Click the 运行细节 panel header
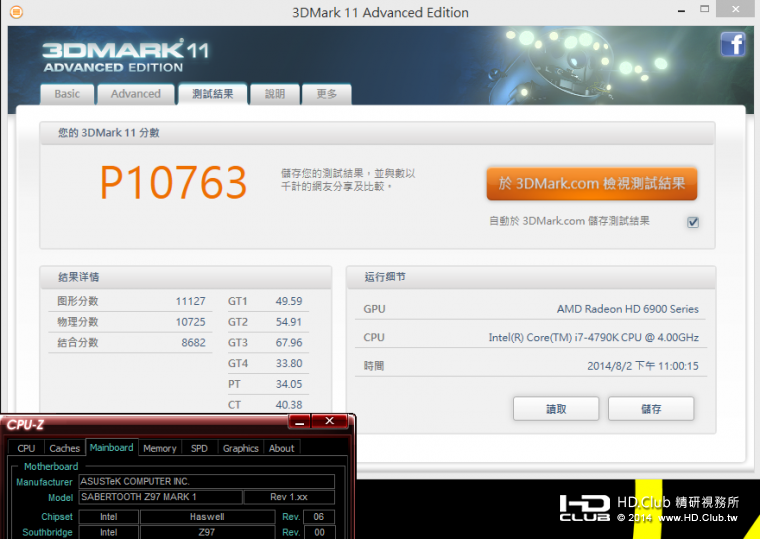Viewport: 760px width, 539px height. coord(531,277)
